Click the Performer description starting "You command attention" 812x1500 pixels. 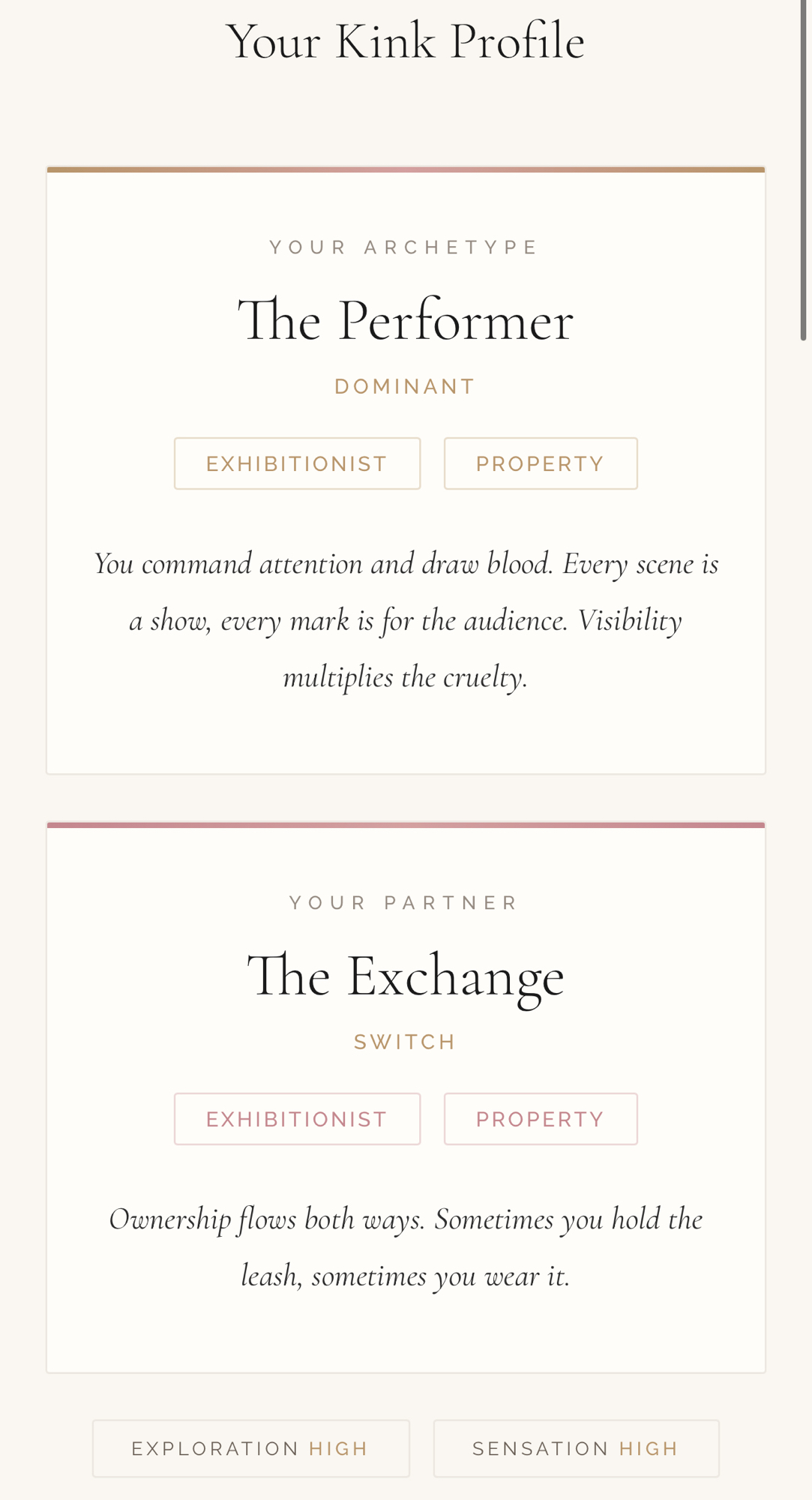406,620
